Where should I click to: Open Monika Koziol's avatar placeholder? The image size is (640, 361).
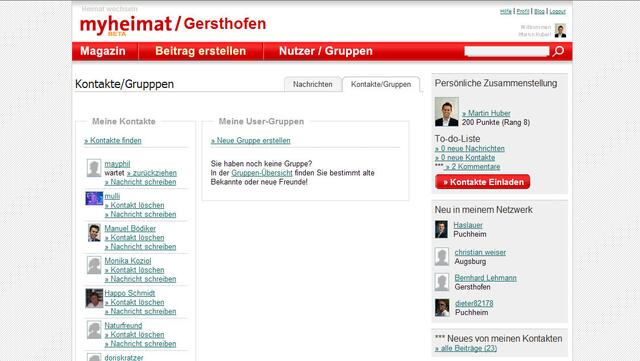pos(94,265)
